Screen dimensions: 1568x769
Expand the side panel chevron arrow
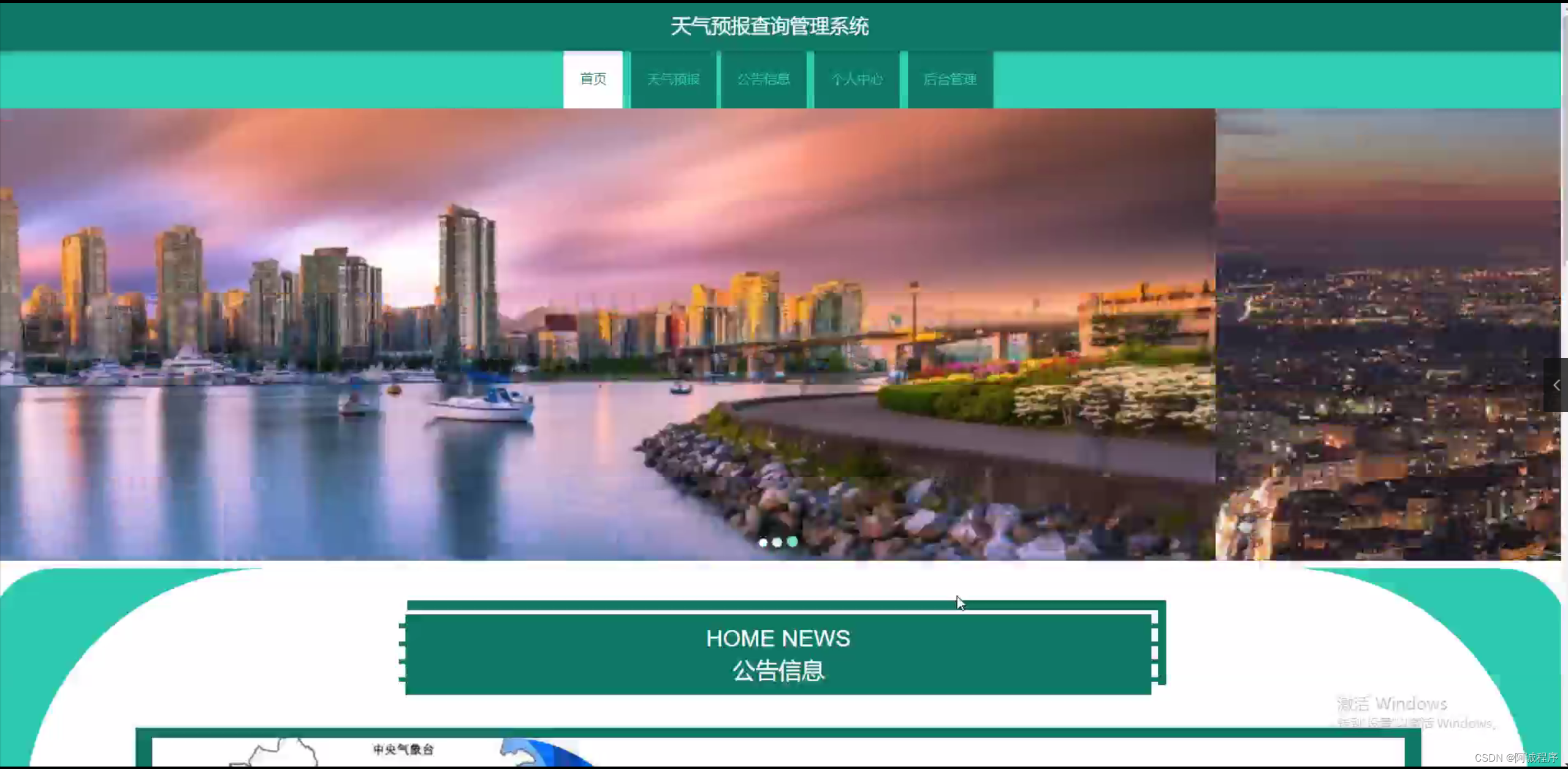coord(1556,385)
